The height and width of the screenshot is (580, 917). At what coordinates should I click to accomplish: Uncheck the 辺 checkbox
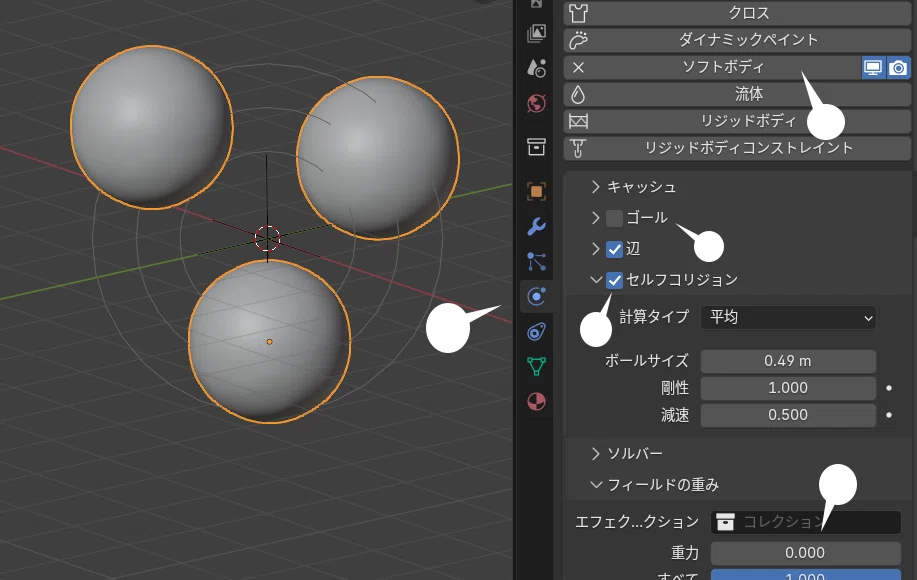(614, 249)
